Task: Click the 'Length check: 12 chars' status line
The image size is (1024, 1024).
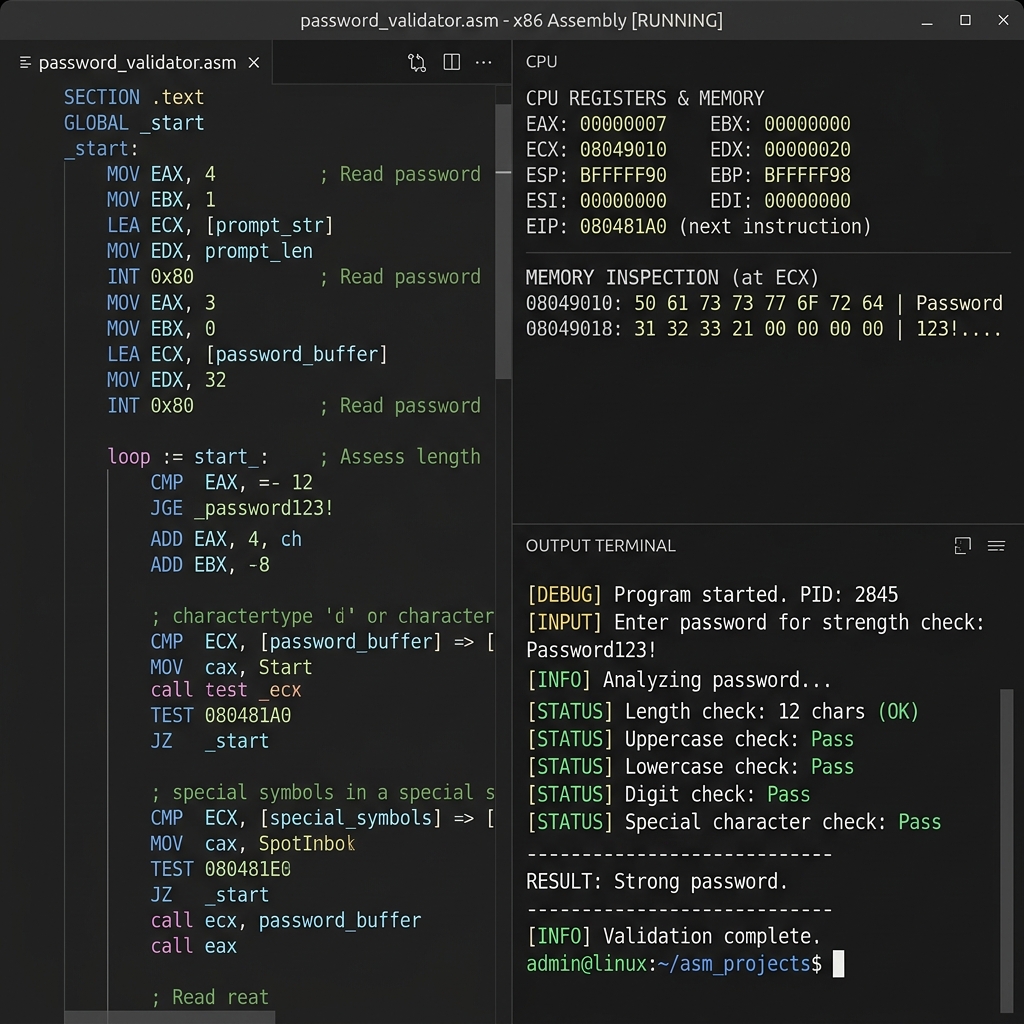Action: pyautogui.click(x=722, y=712)
